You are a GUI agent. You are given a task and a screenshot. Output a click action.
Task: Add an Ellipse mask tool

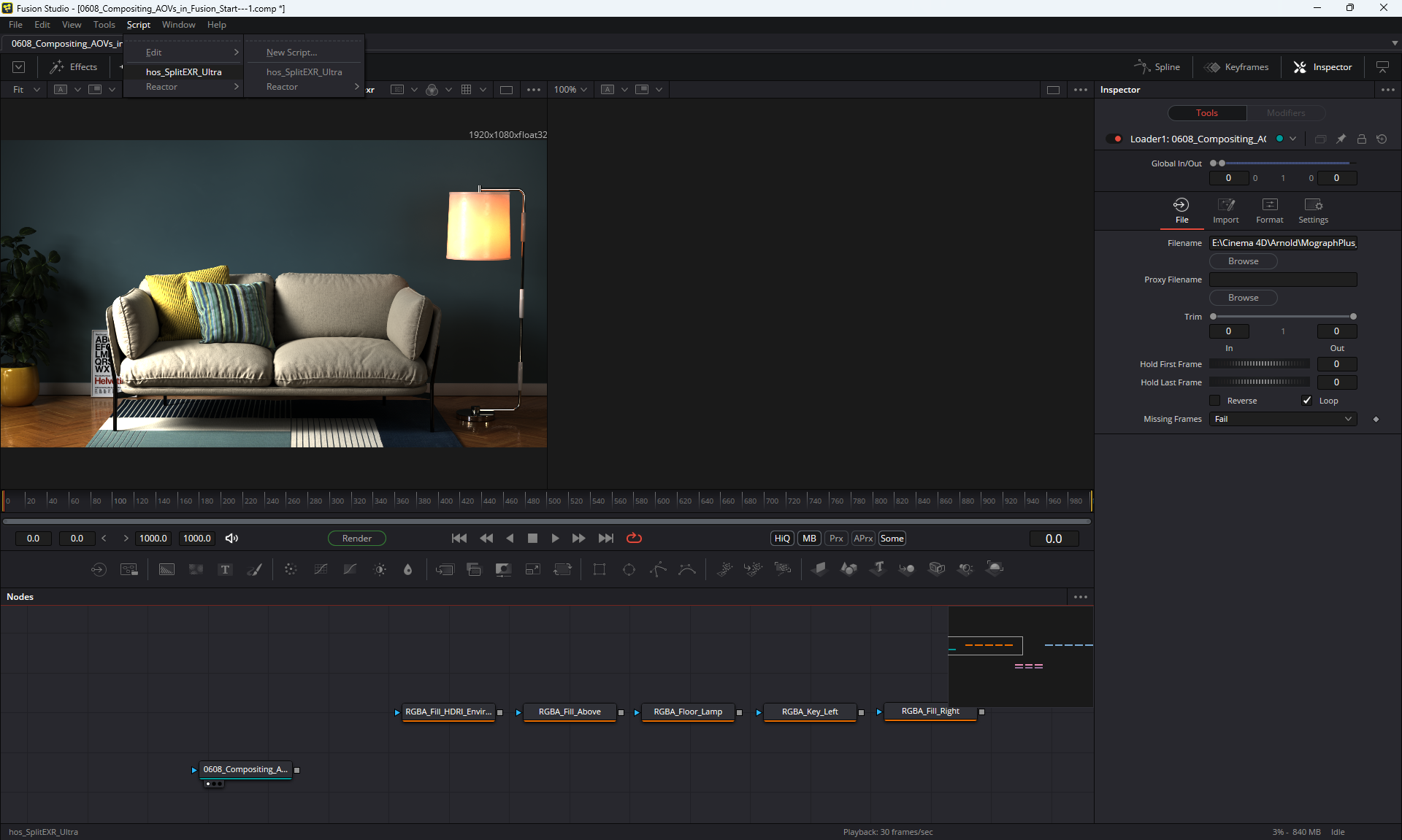[x=629, y=569]
